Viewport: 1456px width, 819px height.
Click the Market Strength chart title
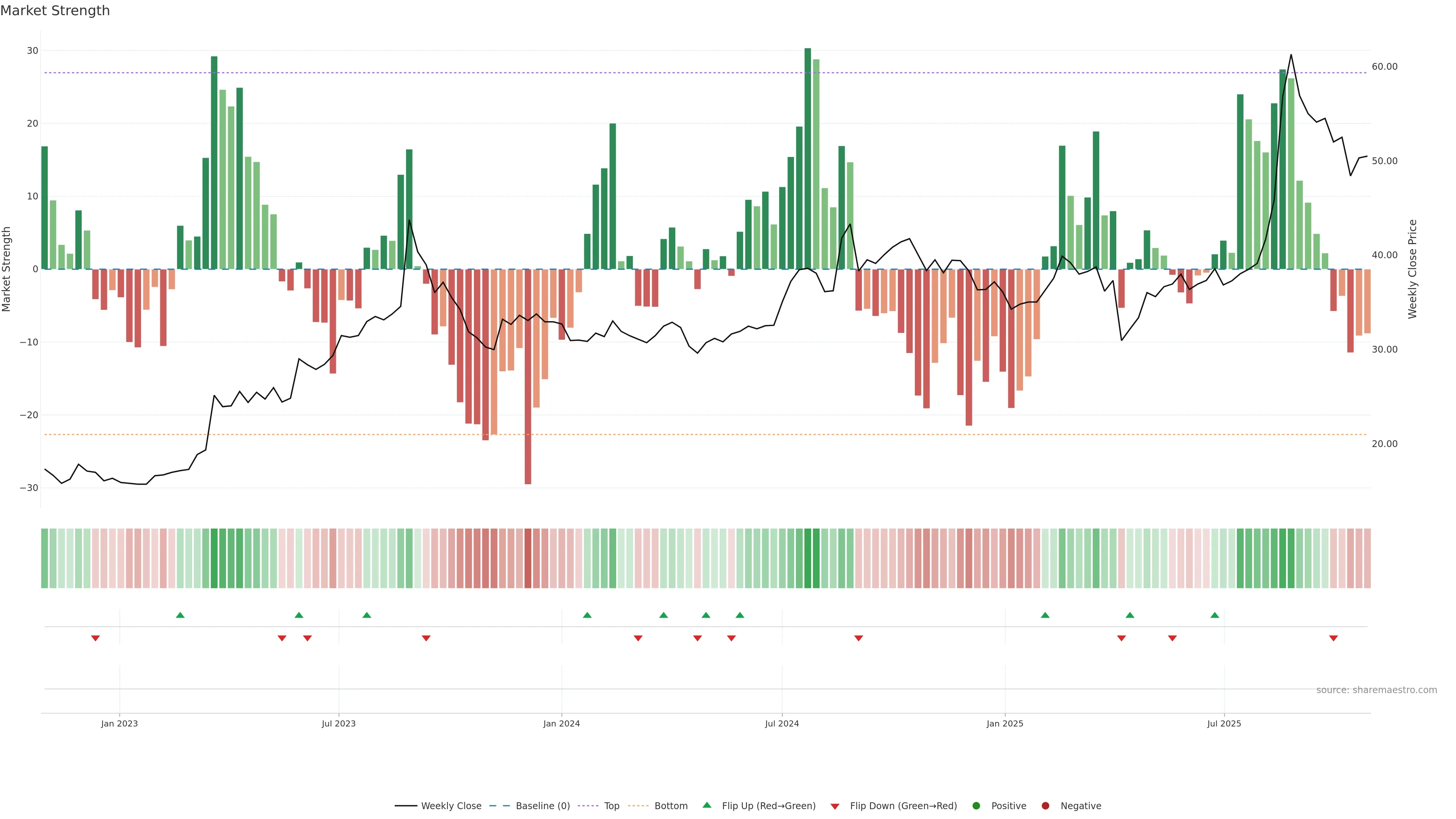pyautogui.click(x=55, y=11)
